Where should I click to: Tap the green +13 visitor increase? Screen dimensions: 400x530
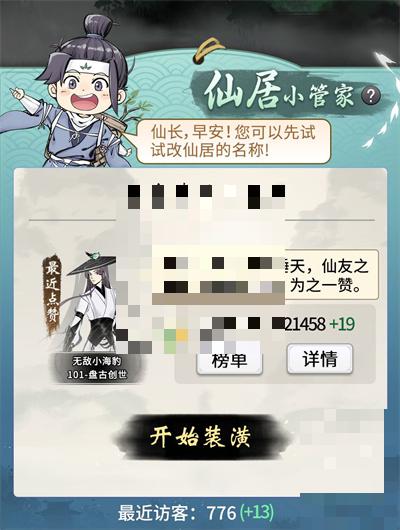coord(257,513)
